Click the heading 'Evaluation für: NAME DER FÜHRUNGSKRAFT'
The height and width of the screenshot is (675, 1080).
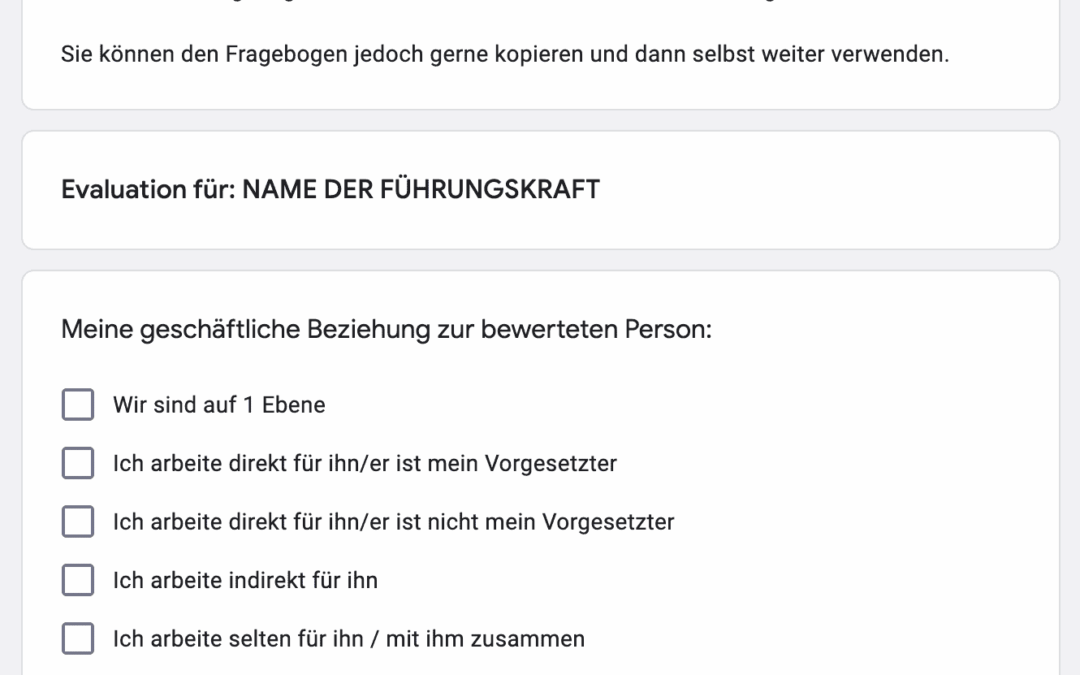(331, 189)
